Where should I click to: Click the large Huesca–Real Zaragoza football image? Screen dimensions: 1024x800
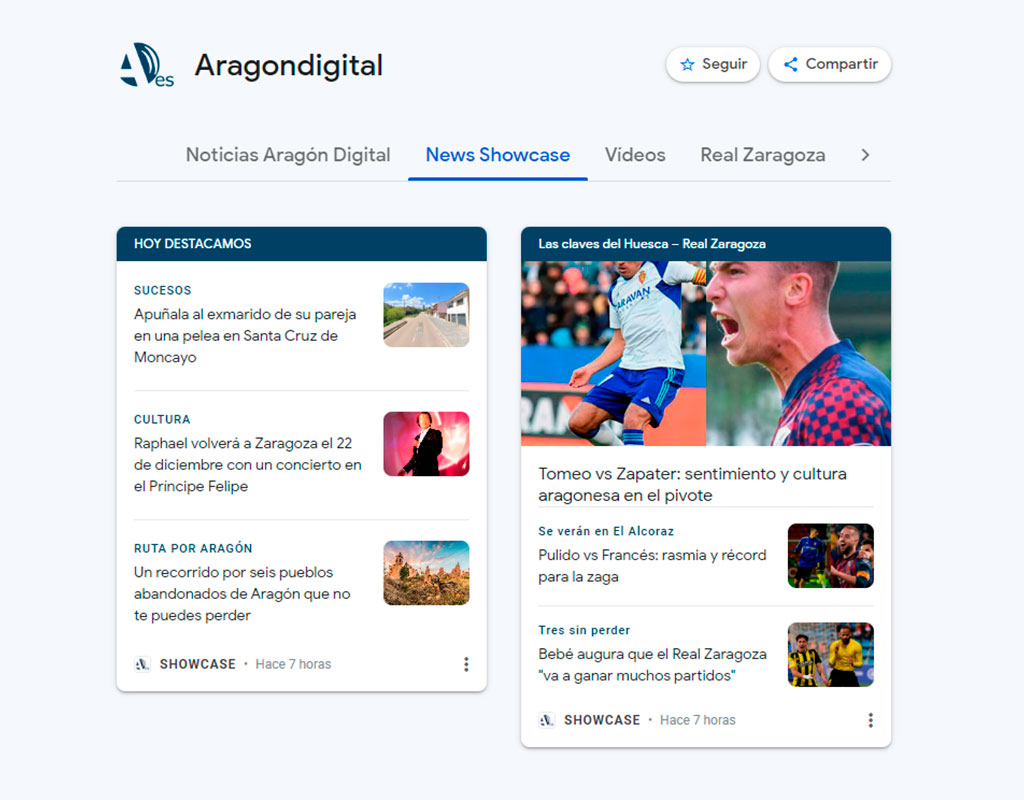pos(706,353)
